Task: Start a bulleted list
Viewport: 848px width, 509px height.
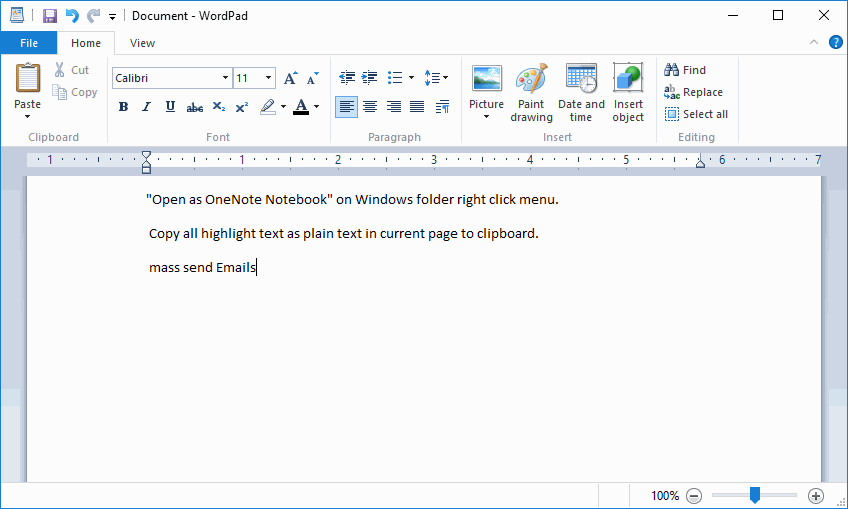Action: 395,78
